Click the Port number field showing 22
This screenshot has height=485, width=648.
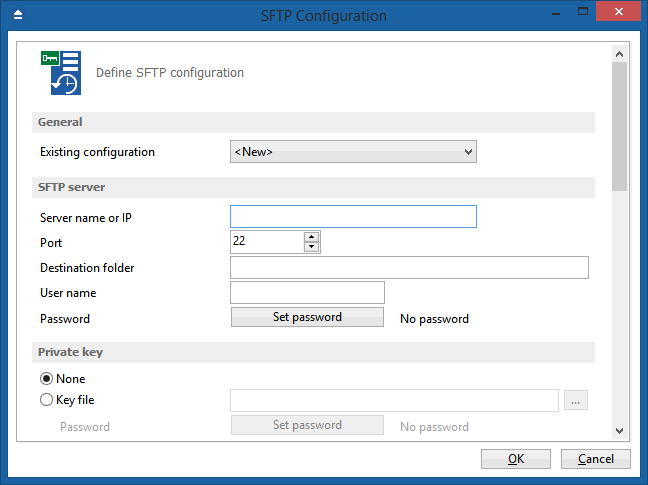pos(267,242)
